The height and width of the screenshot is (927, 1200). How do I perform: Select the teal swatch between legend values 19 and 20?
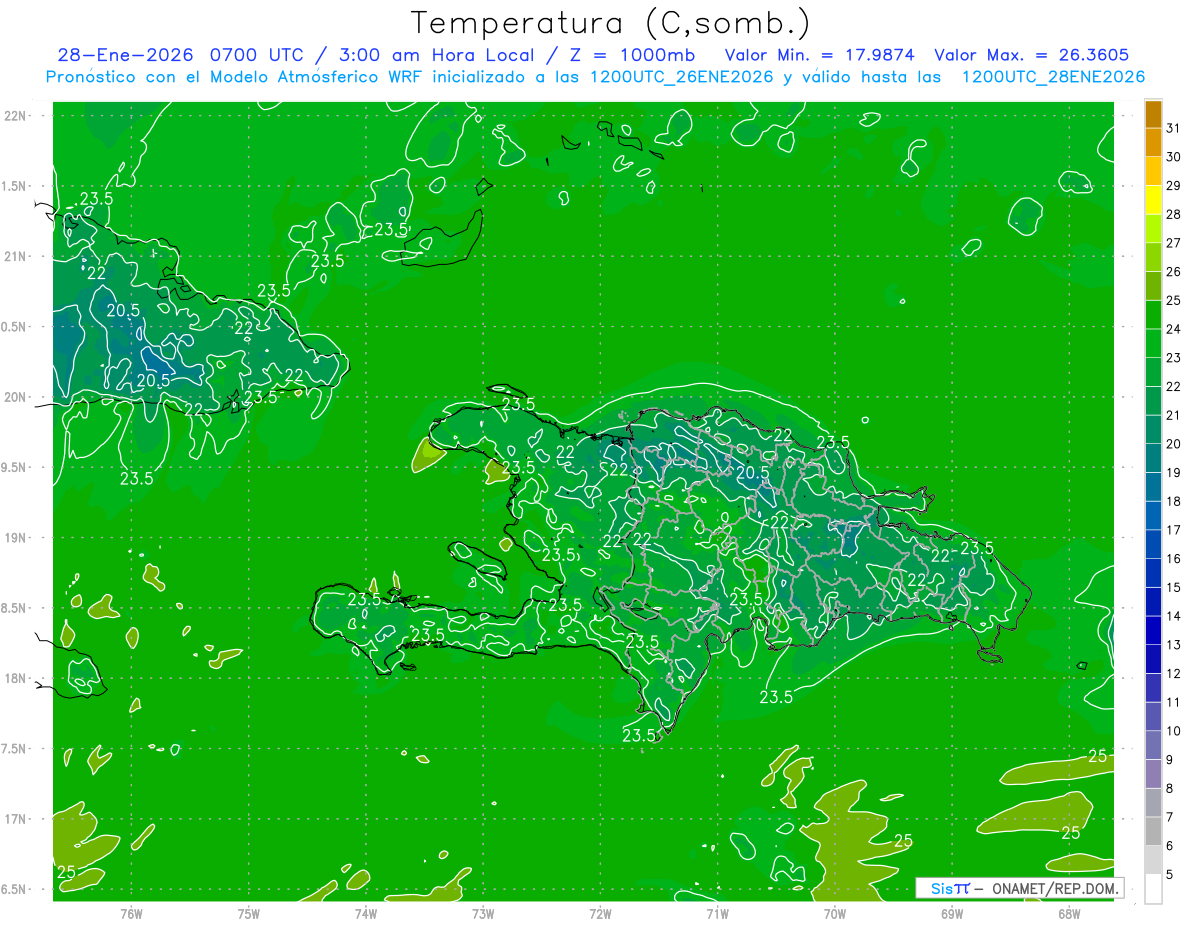click(x=1153, y=458)
